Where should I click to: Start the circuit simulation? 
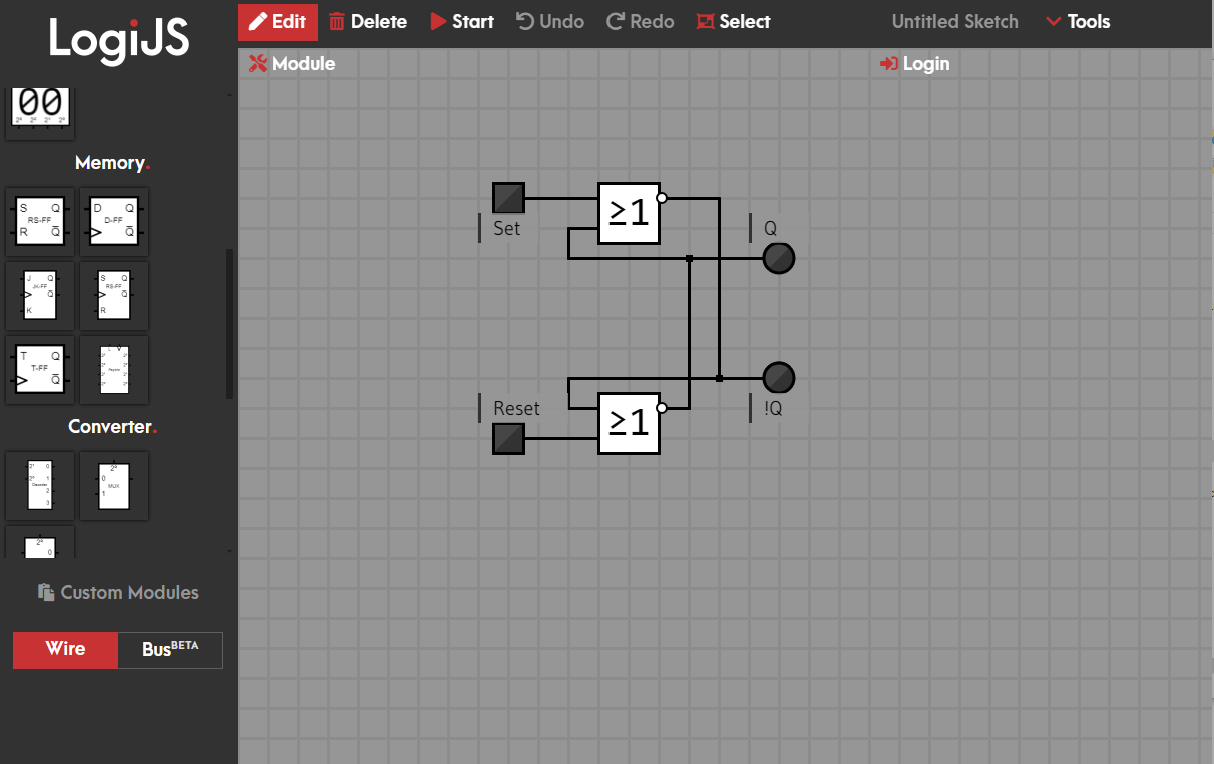click(x=462, y=21)
